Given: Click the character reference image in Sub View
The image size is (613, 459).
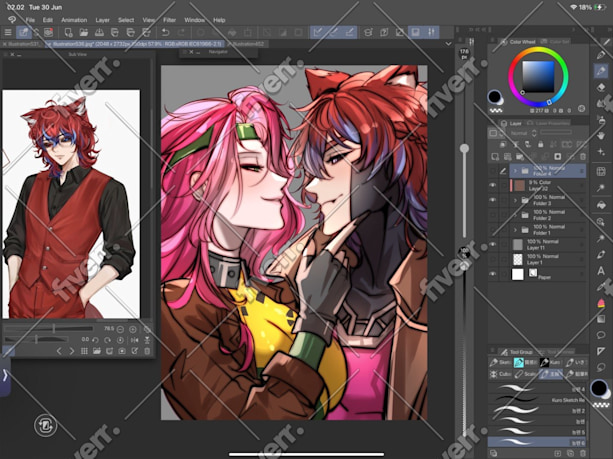Looking at the screenshot, I should click(71, 204).
